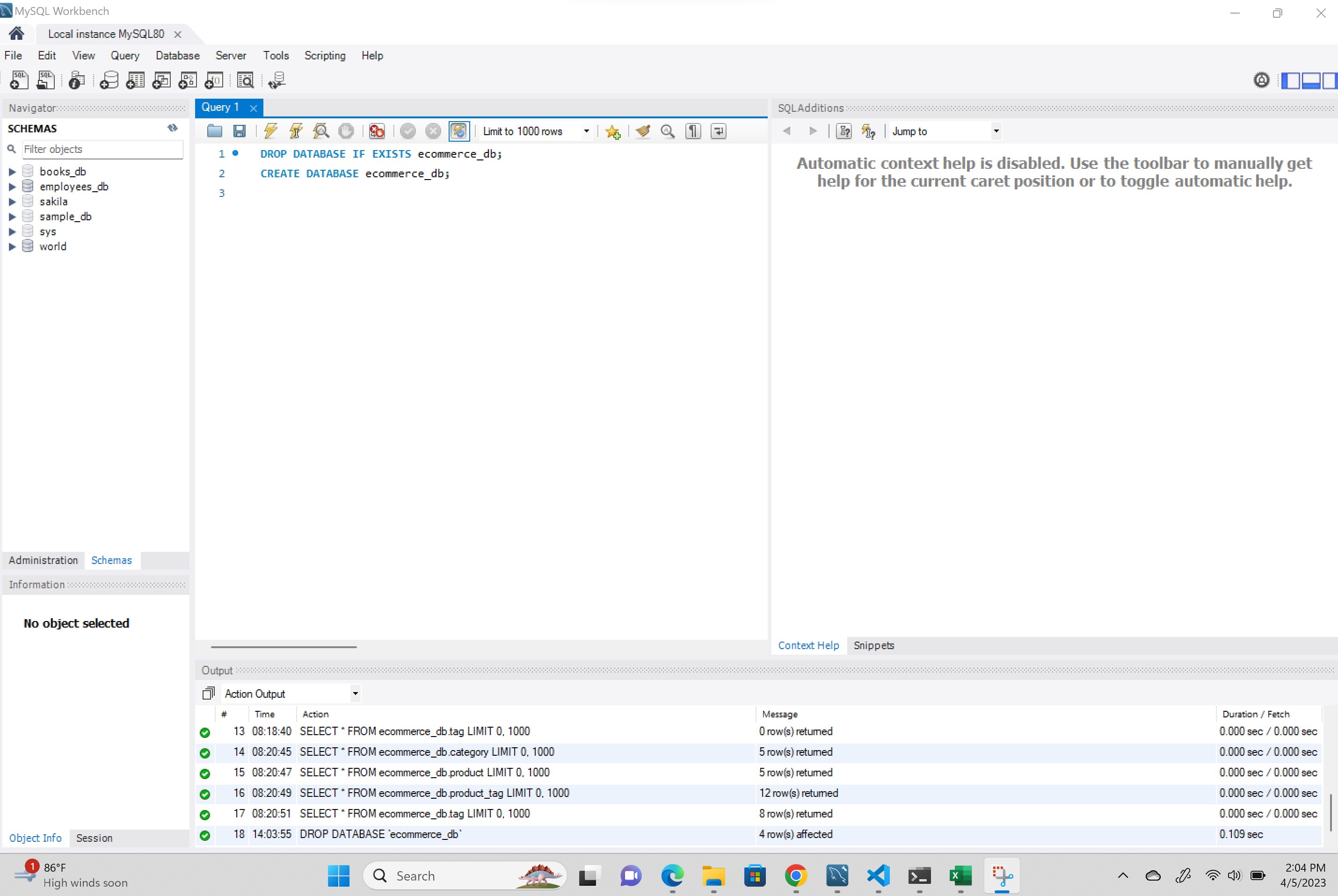Switch to the Administration tab
Image resolution: width=1338 pixels, height=896 pixels.
click(43, 561)
